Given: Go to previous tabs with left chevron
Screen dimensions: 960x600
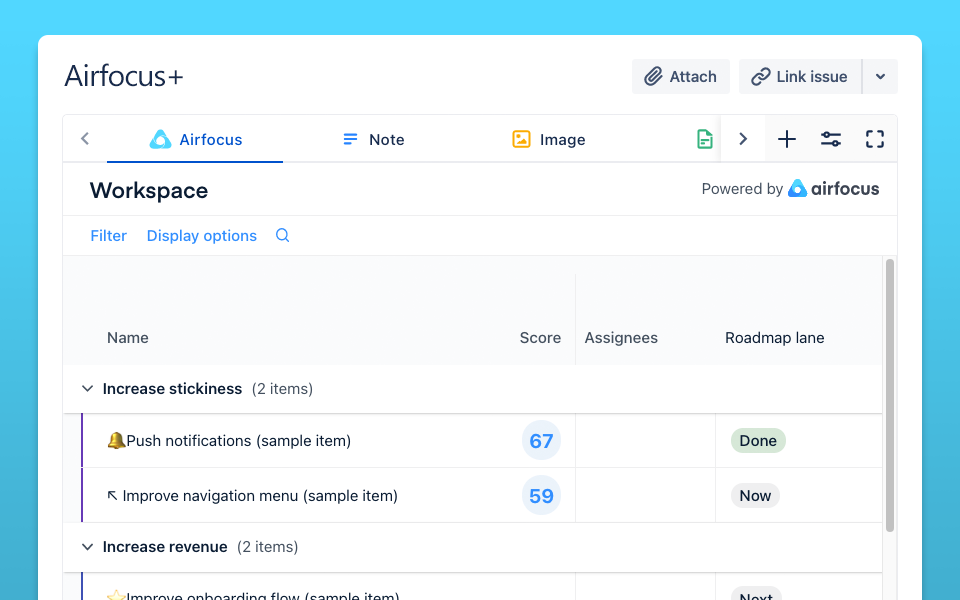Looking at the screenshot, I should point(85,139).
